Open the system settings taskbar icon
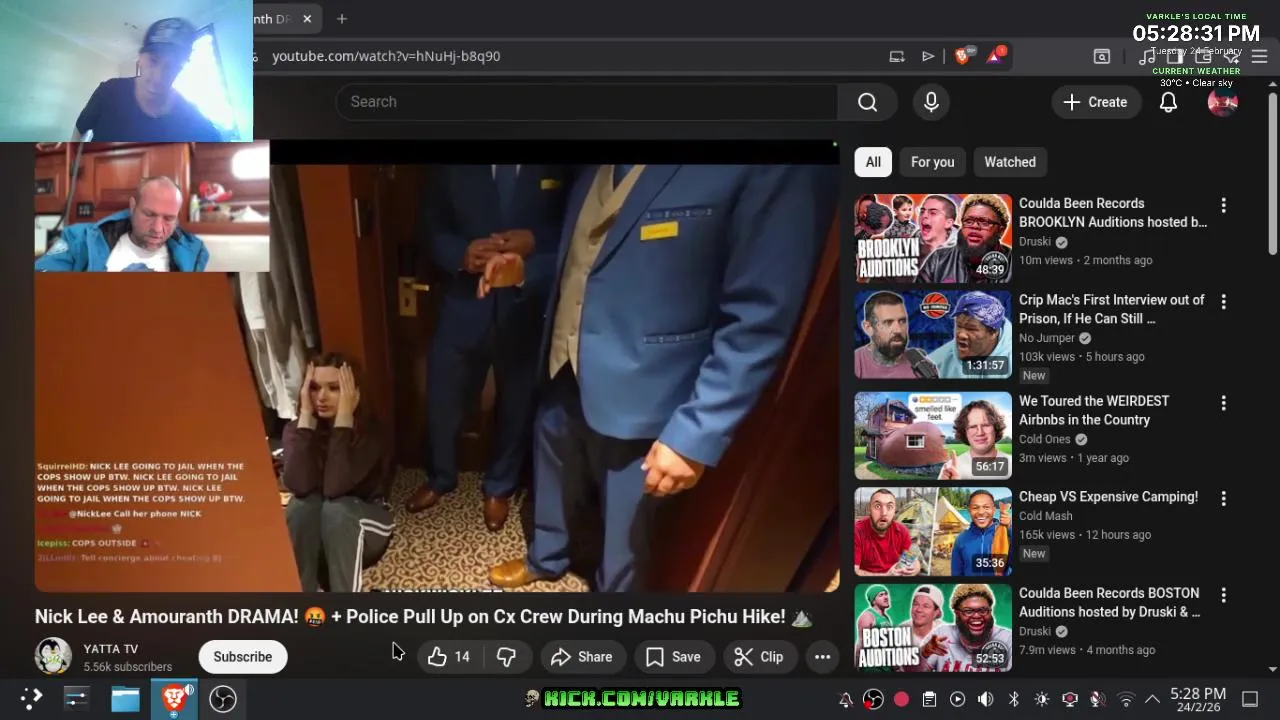Screen dimensions: 1280x720 click(x=77, y=698)
